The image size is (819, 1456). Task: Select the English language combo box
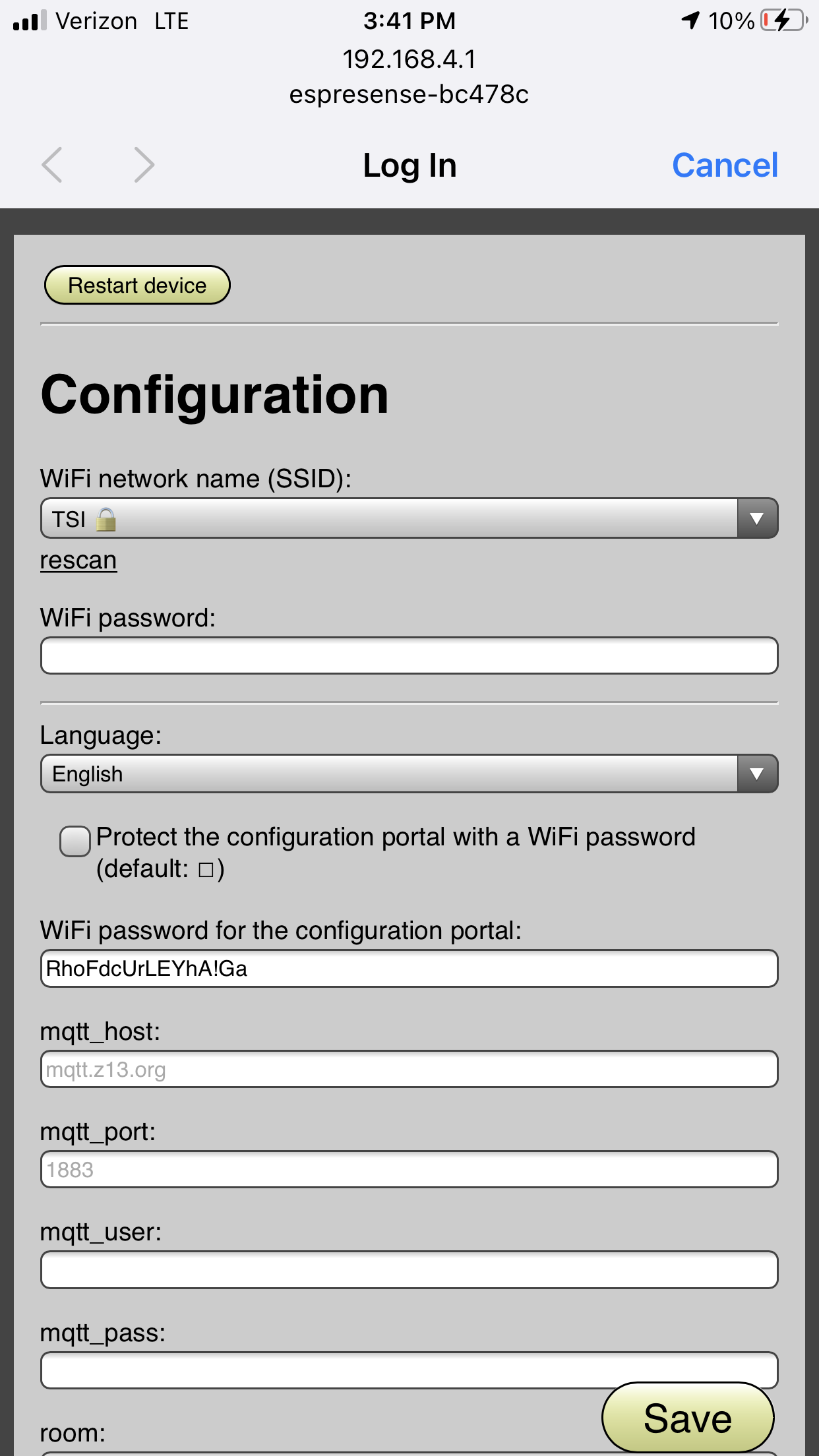409,773
